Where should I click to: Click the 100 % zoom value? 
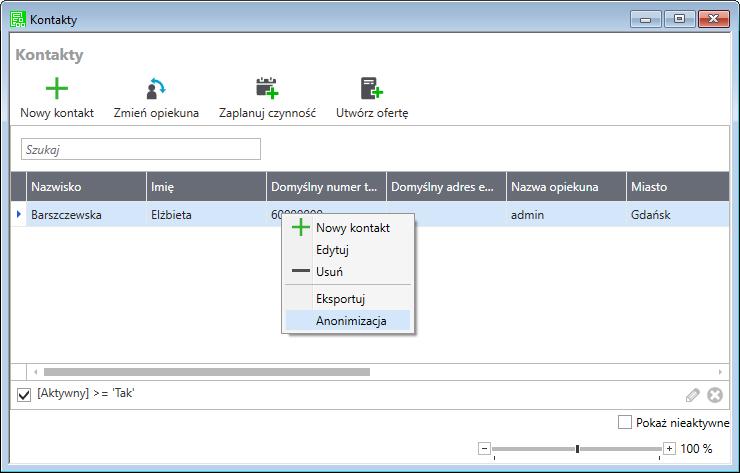coord(696,448)
